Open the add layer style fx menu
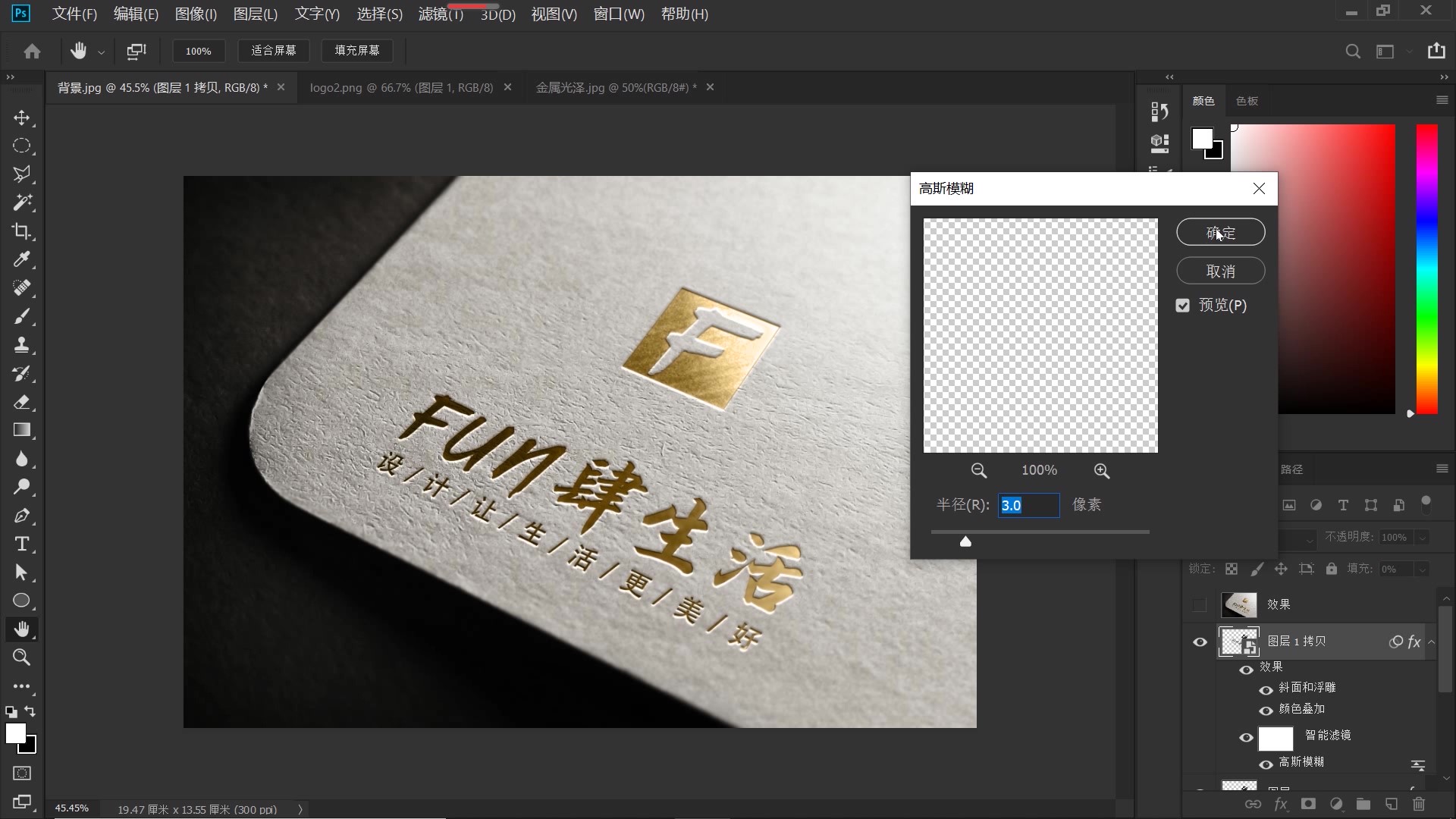Screen dimensions: 1456x819 tap(1281, 804)
